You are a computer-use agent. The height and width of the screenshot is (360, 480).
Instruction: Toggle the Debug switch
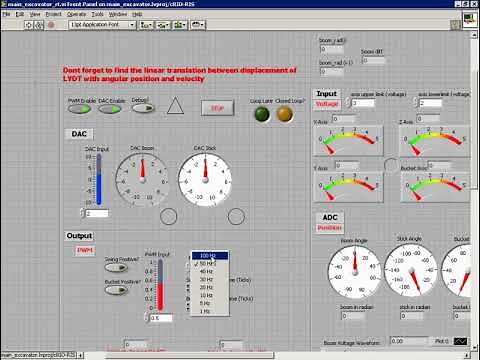[143, 108]
